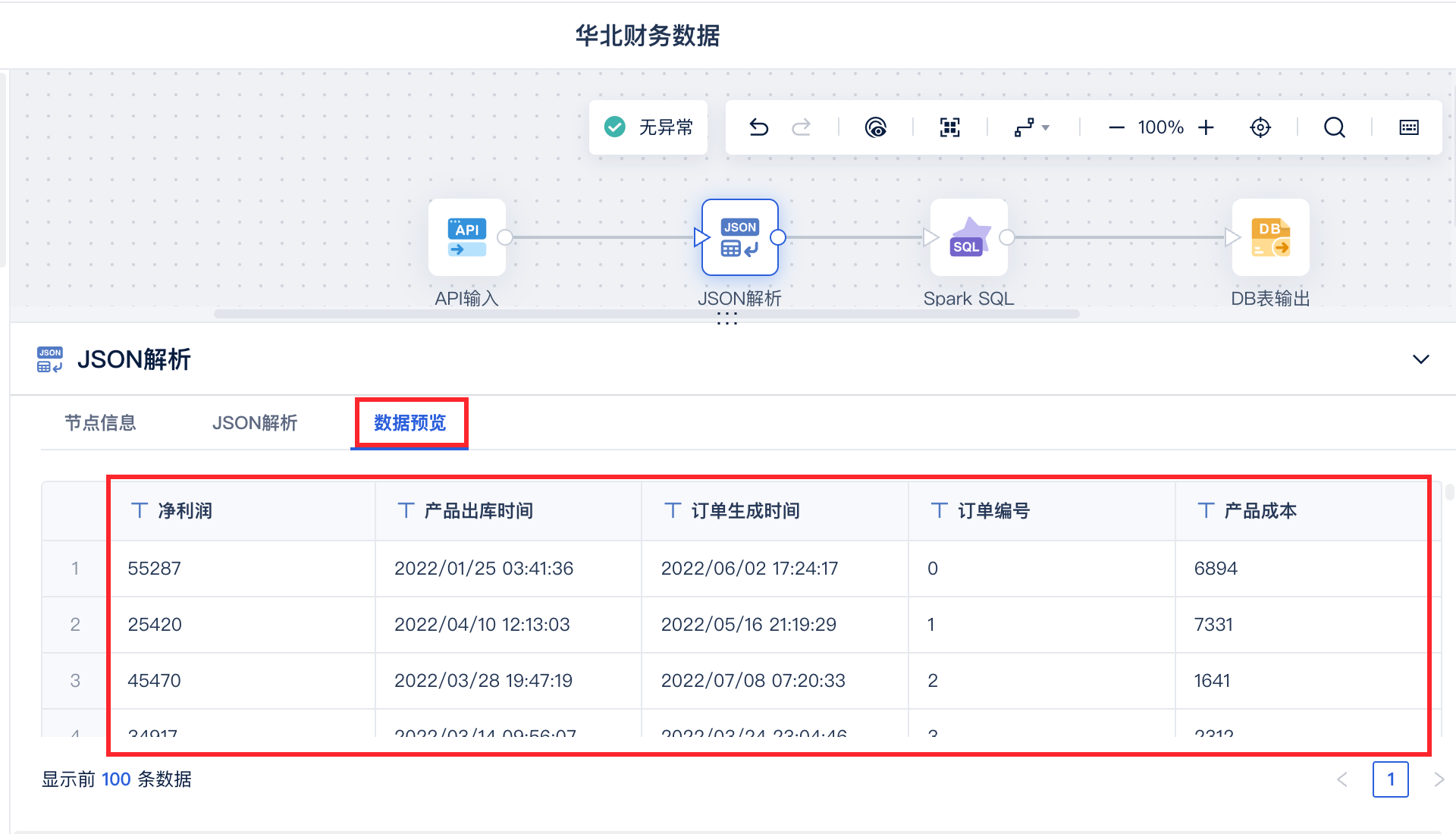Select the API输入 node
The height and width of the screenshot is (834, 1456).
pyautogui.click(x=466, y=238)
